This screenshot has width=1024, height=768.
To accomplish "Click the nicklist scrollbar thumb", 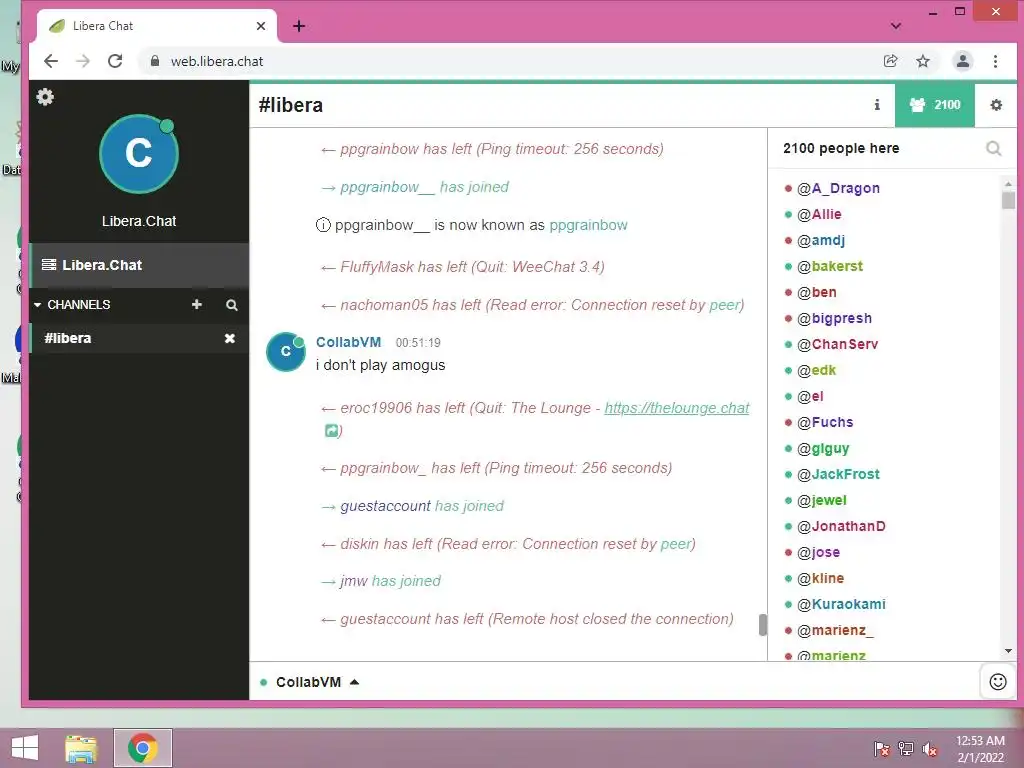I will 1008,198.
